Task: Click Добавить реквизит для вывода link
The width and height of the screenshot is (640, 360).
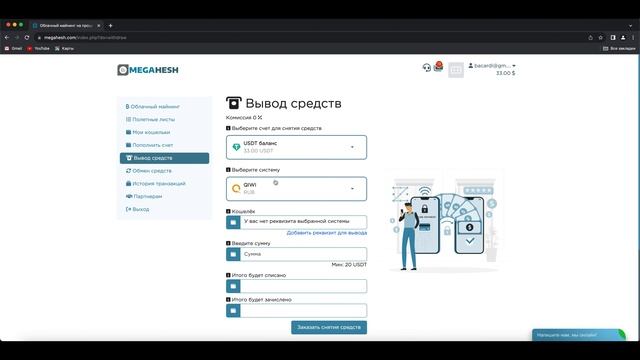Action: 327,233
